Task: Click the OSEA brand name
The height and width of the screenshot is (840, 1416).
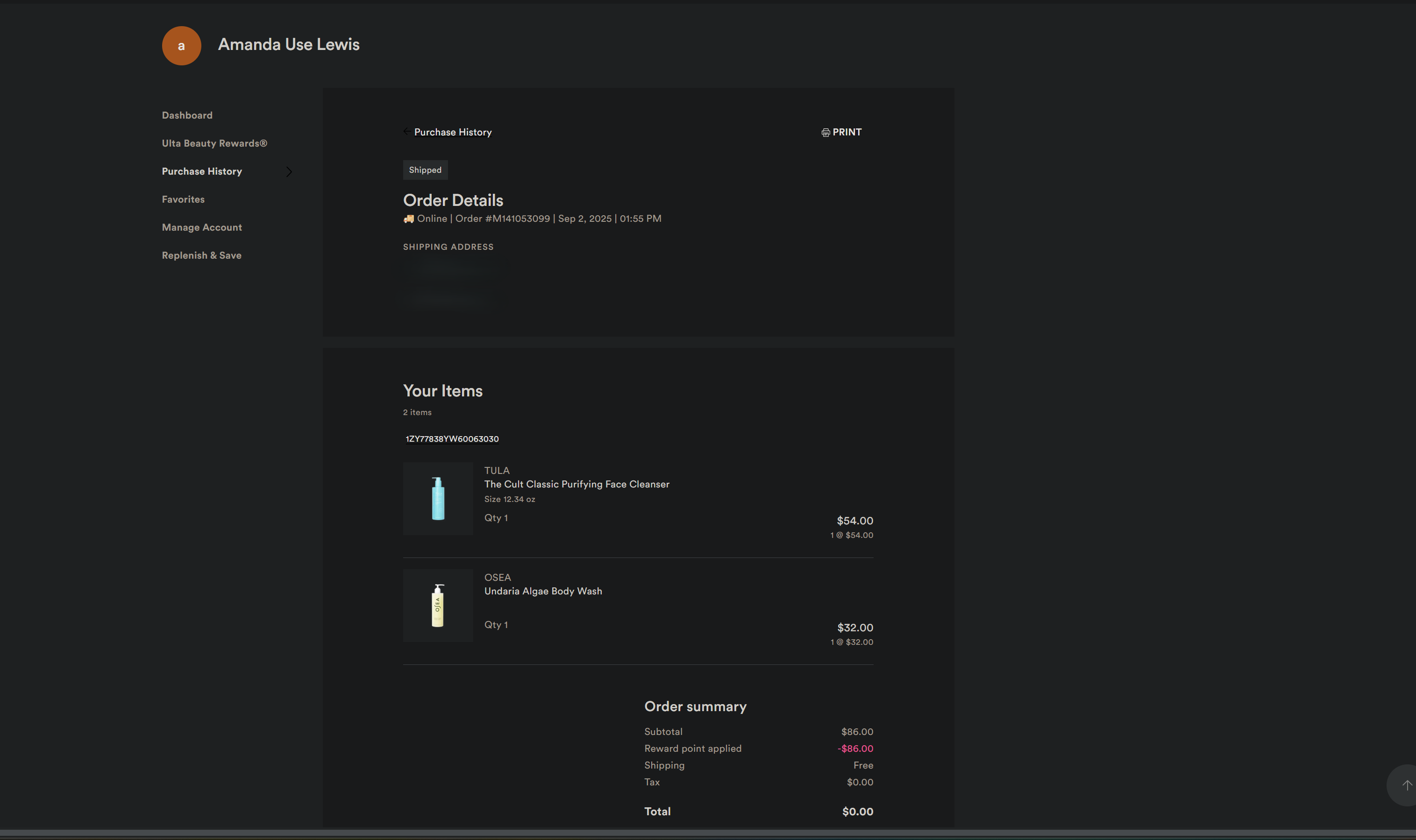Action: click(497, 578)
